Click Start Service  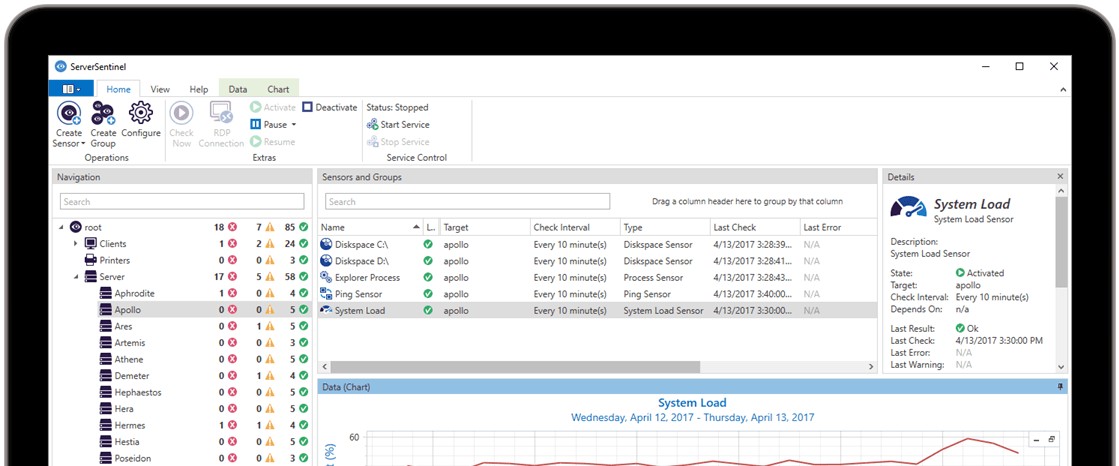click(x=398, y=124)
